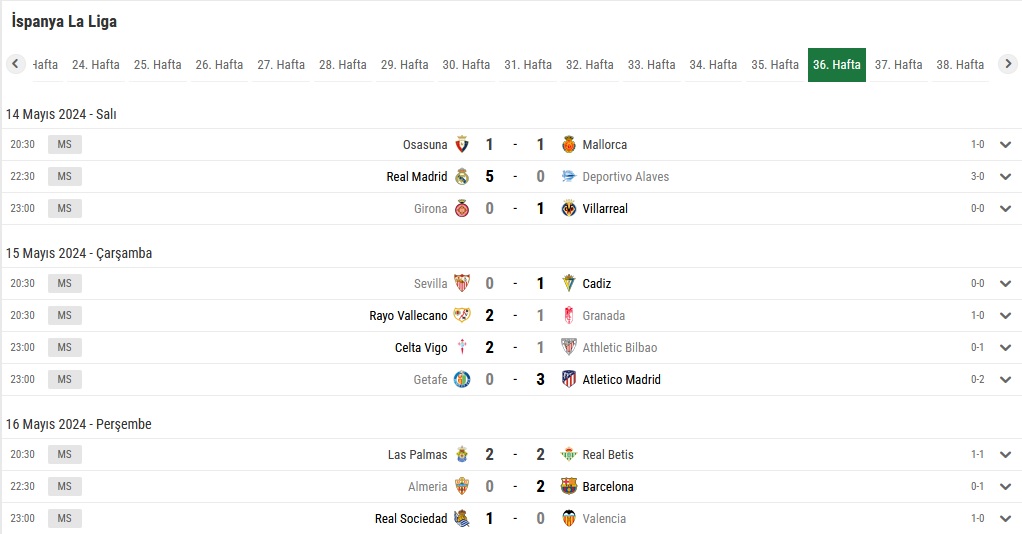The image size is (1022, 534).
Task: Expand the Osasuna vs Mallorca match details
Action: pos(1005,145)
